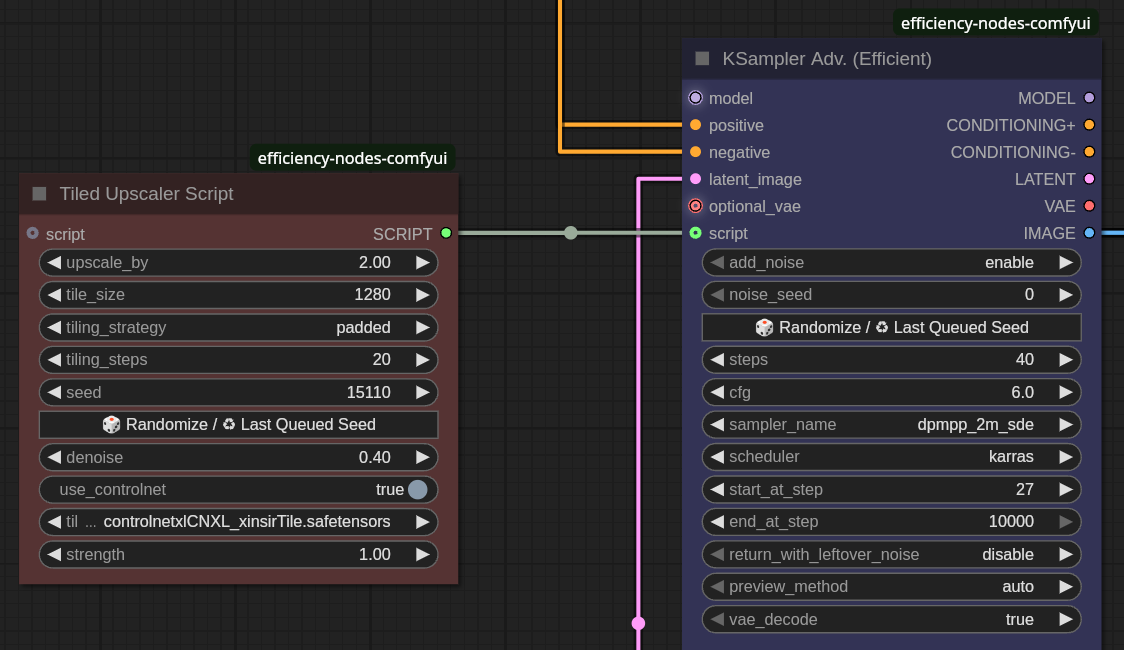
Task: Select next sampler_name with right arrow
Action: point(1066,424)
